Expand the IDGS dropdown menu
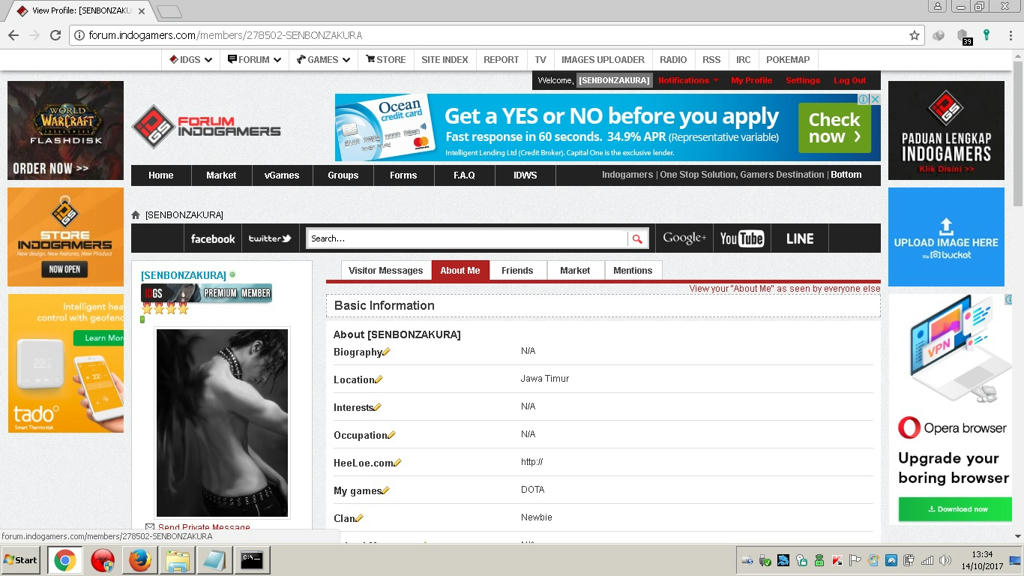 point(191,59)
